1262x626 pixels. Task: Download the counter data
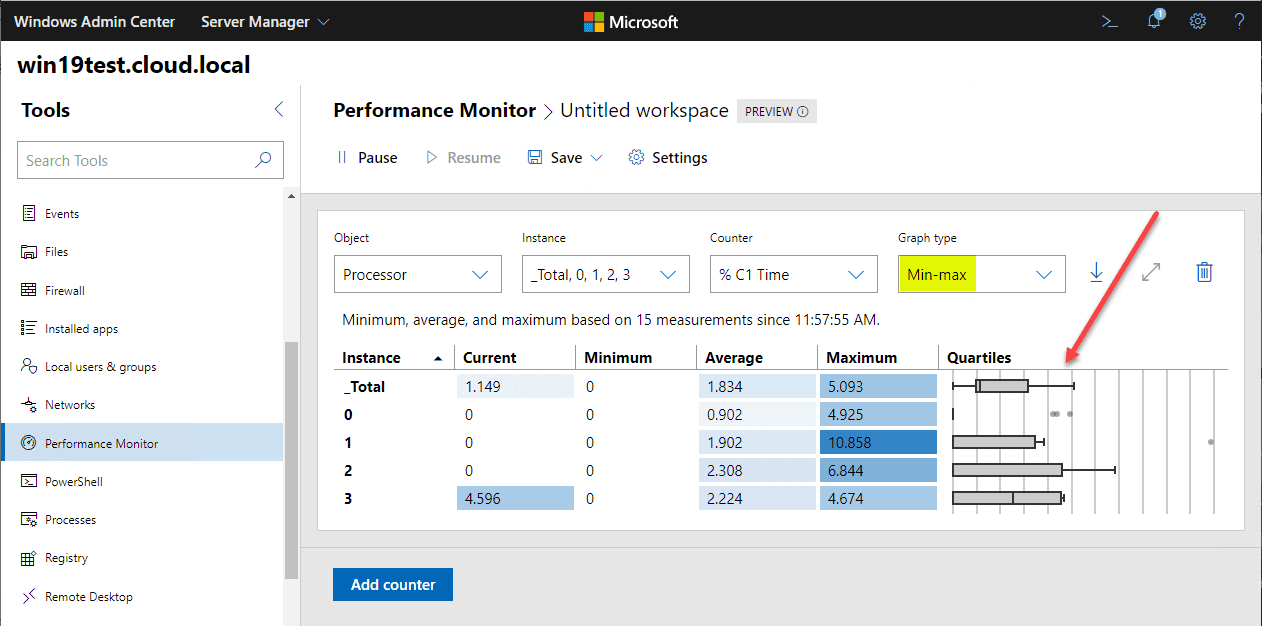pos(1096,272)
